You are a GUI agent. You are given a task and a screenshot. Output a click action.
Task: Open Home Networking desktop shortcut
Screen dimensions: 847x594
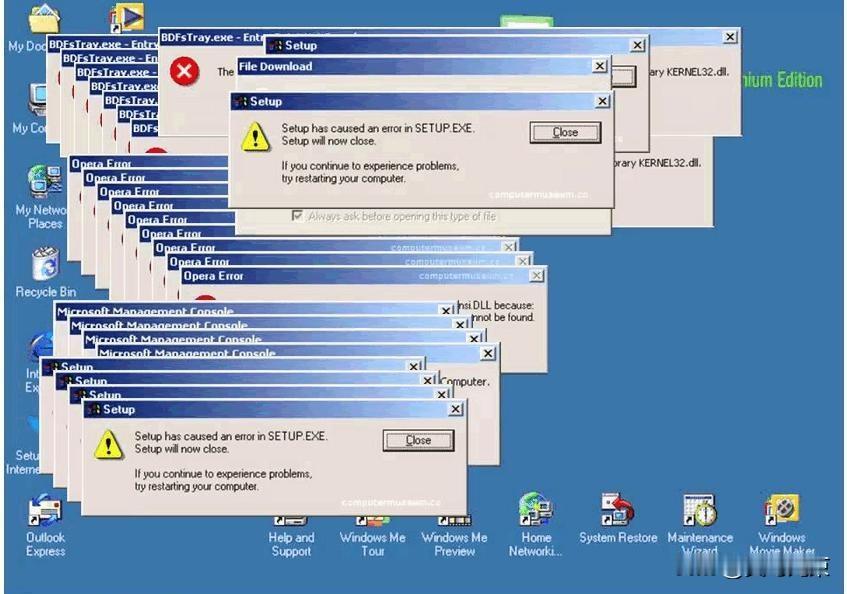tap(535, 509)
